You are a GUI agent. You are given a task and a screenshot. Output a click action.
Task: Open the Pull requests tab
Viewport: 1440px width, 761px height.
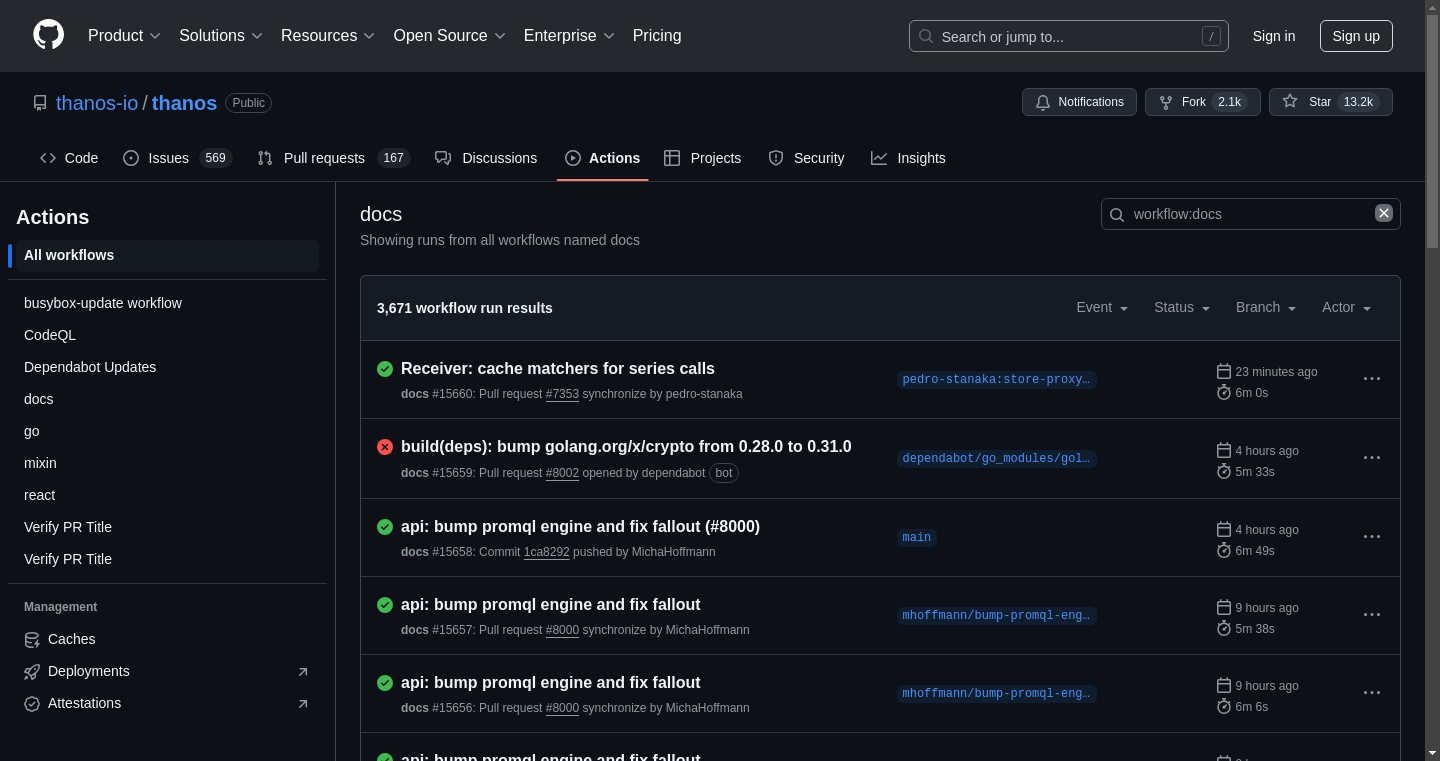coord(333,158)
